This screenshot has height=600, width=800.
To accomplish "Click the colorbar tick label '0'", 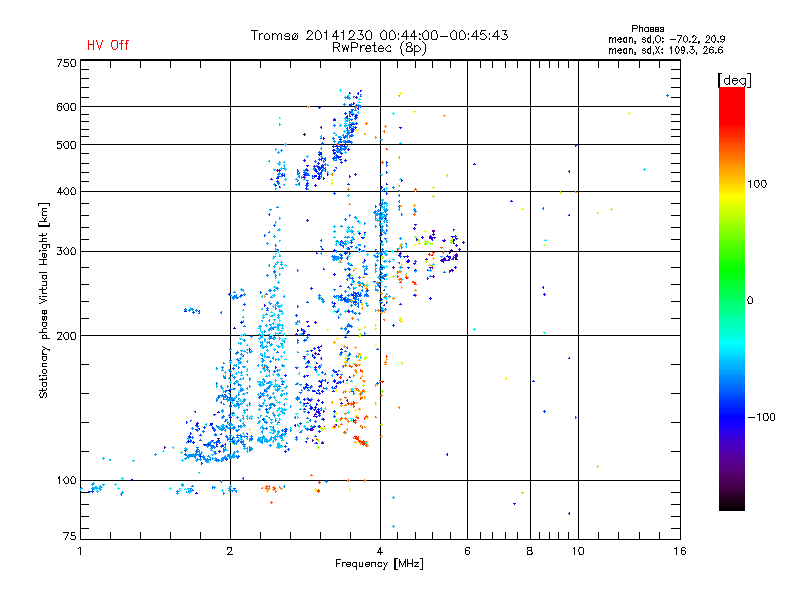I will point(750,301).
